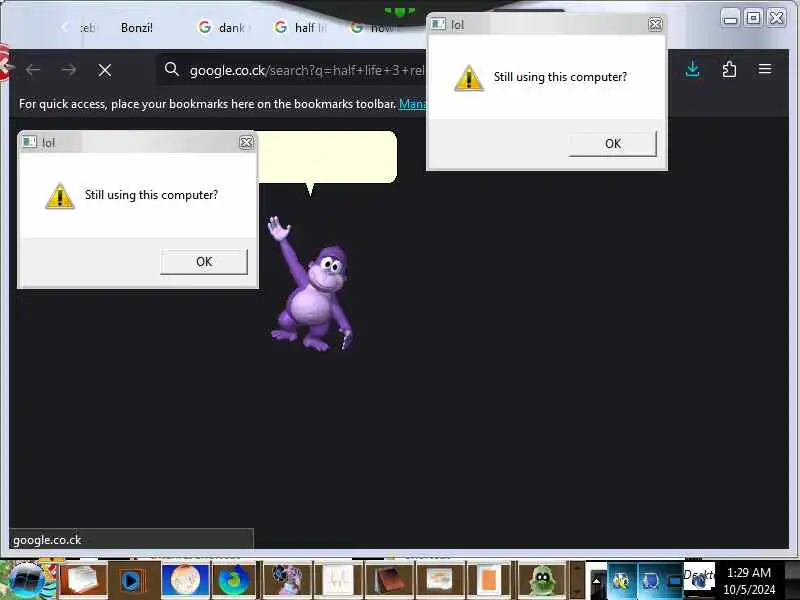Open the Manage bookmarks link
This screenshot has height=600, width=800.
pos(412,104)
